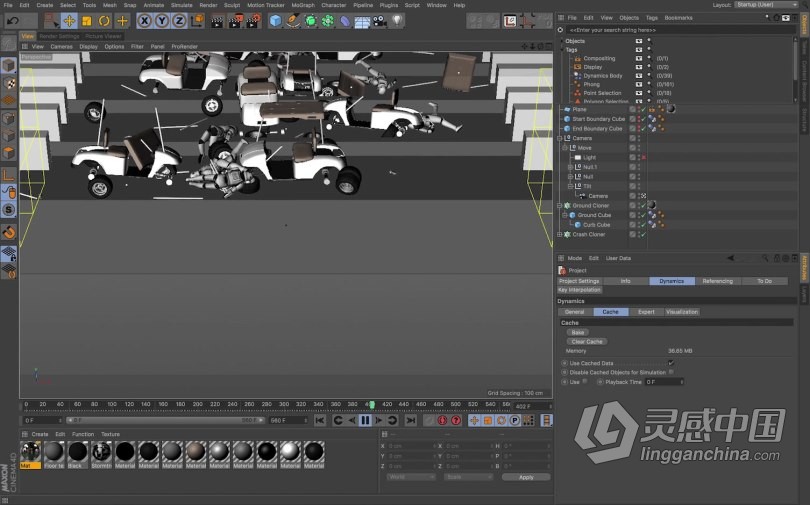Screen dimensions: 810x505
Task: Open the green generators icon
Action: coord(310,21)
